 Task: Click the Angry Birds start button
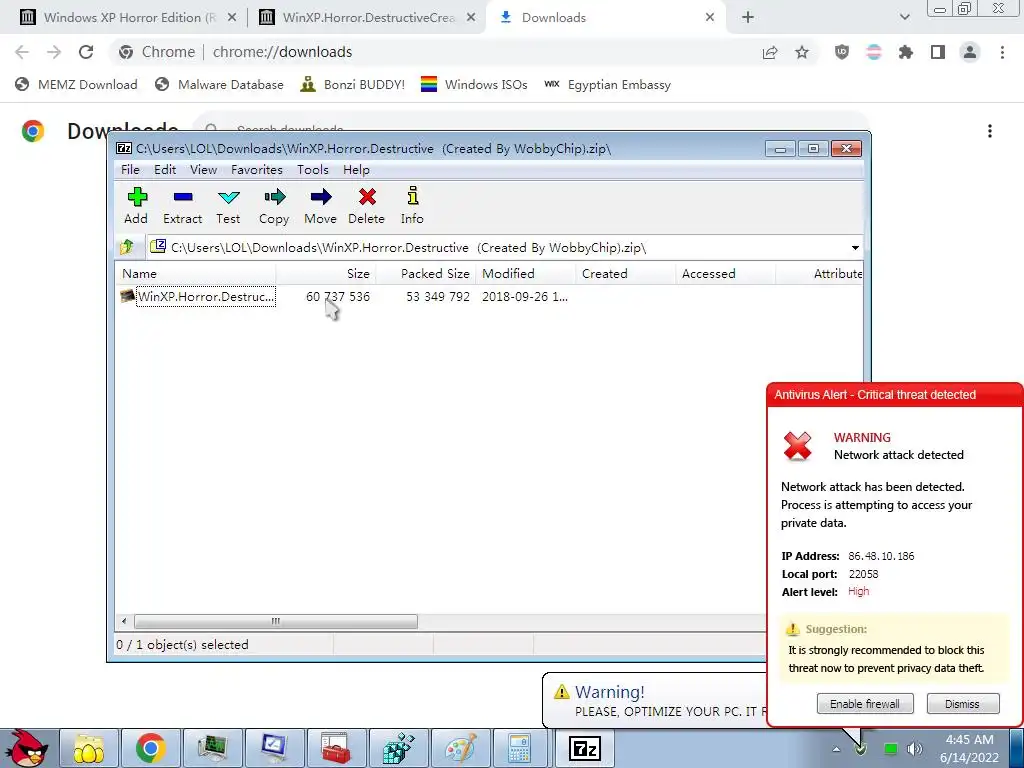25,748
